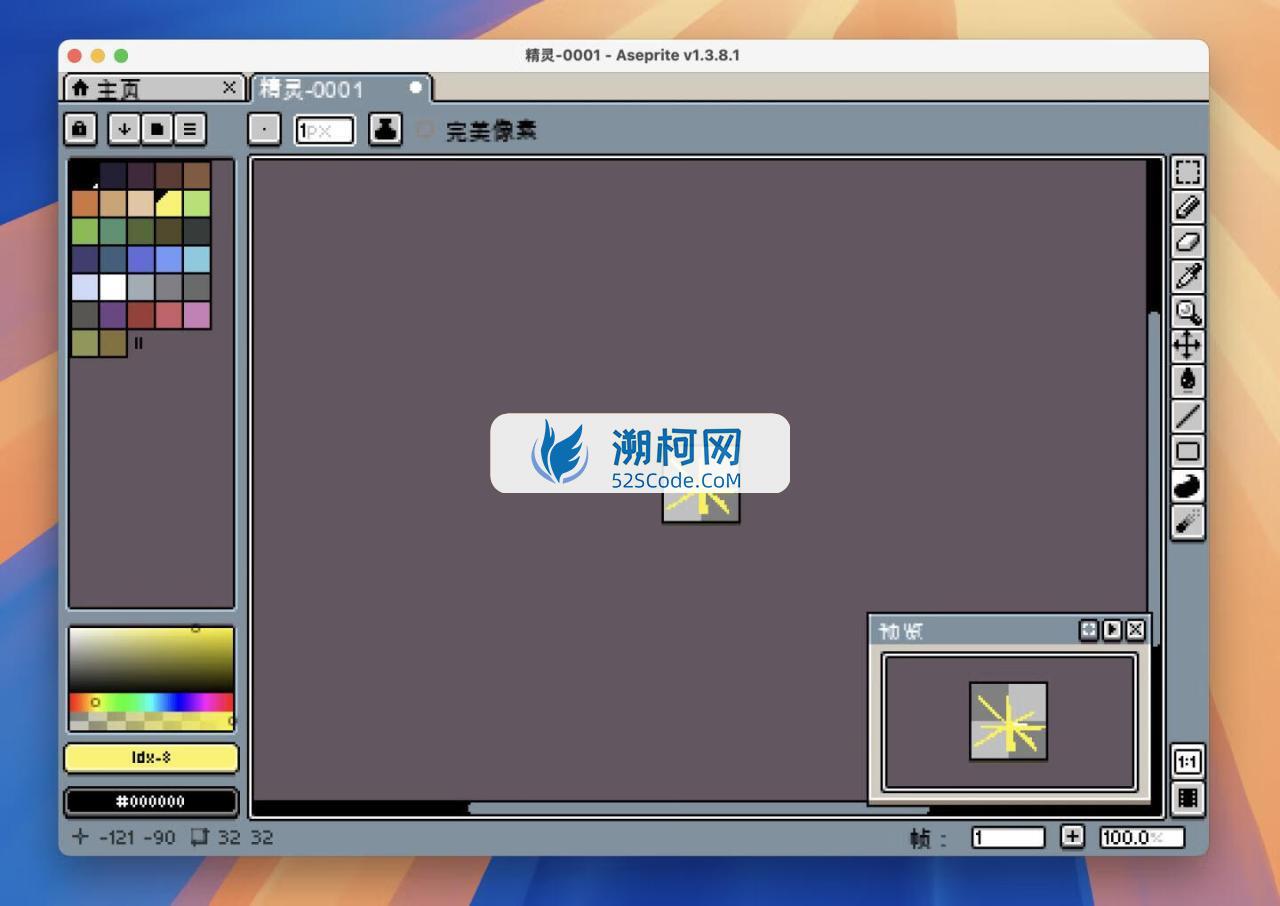
Task: Play animation in the preview window
Action: pos(1112,630)
